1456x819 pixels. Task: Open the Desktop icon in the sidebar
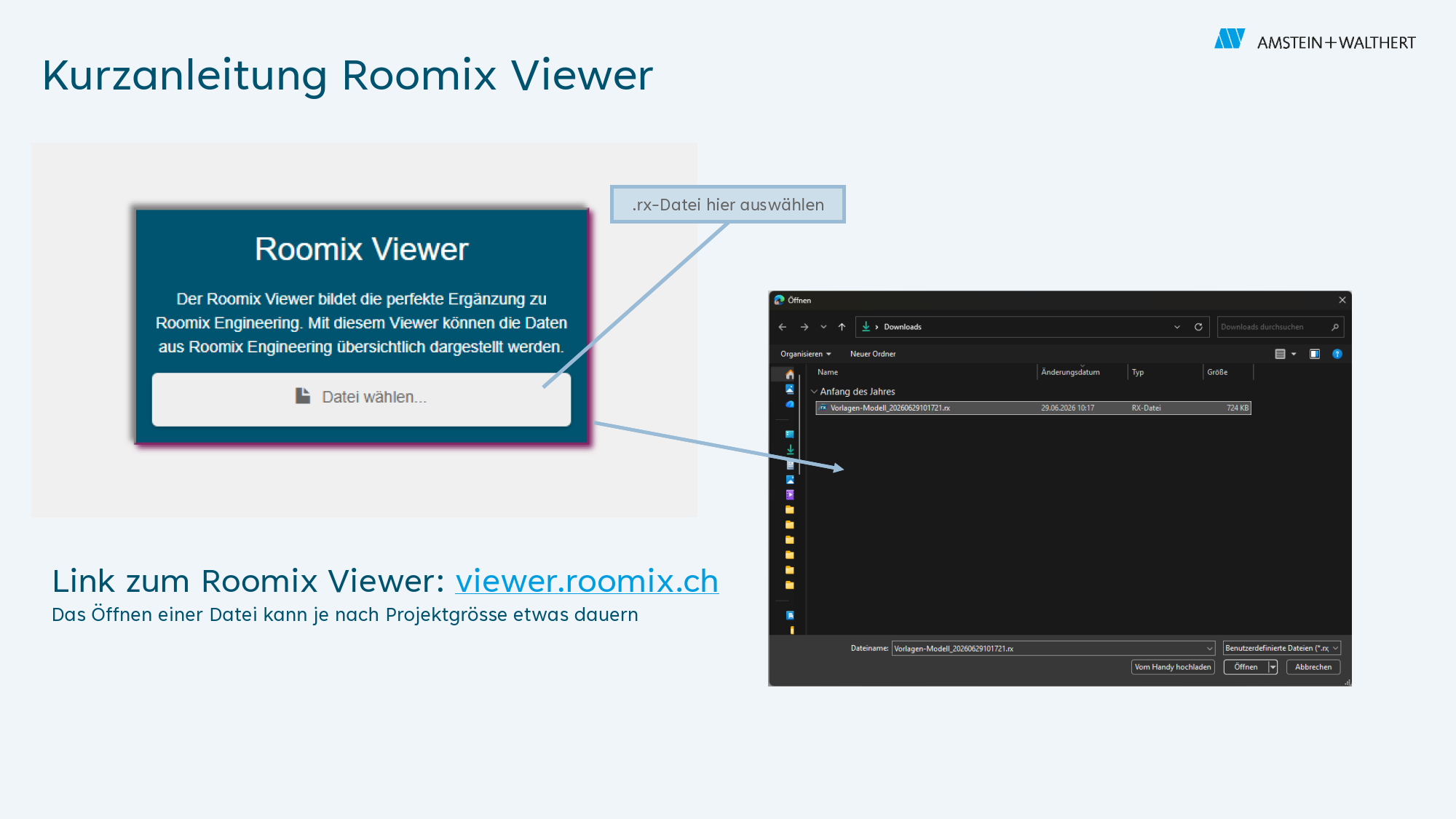tap(790, 434)
